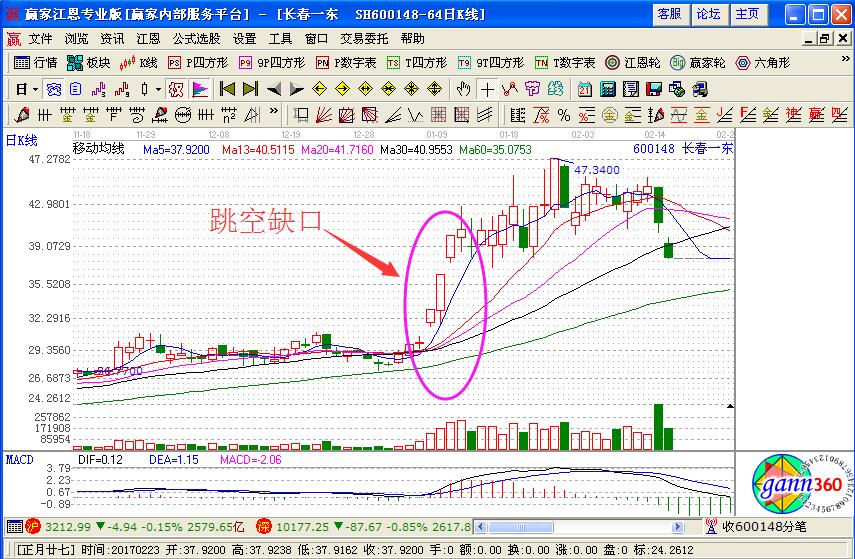The image size is (855, 559).
Task: Click the 客服 customer service button
Action: click(669, 14)
